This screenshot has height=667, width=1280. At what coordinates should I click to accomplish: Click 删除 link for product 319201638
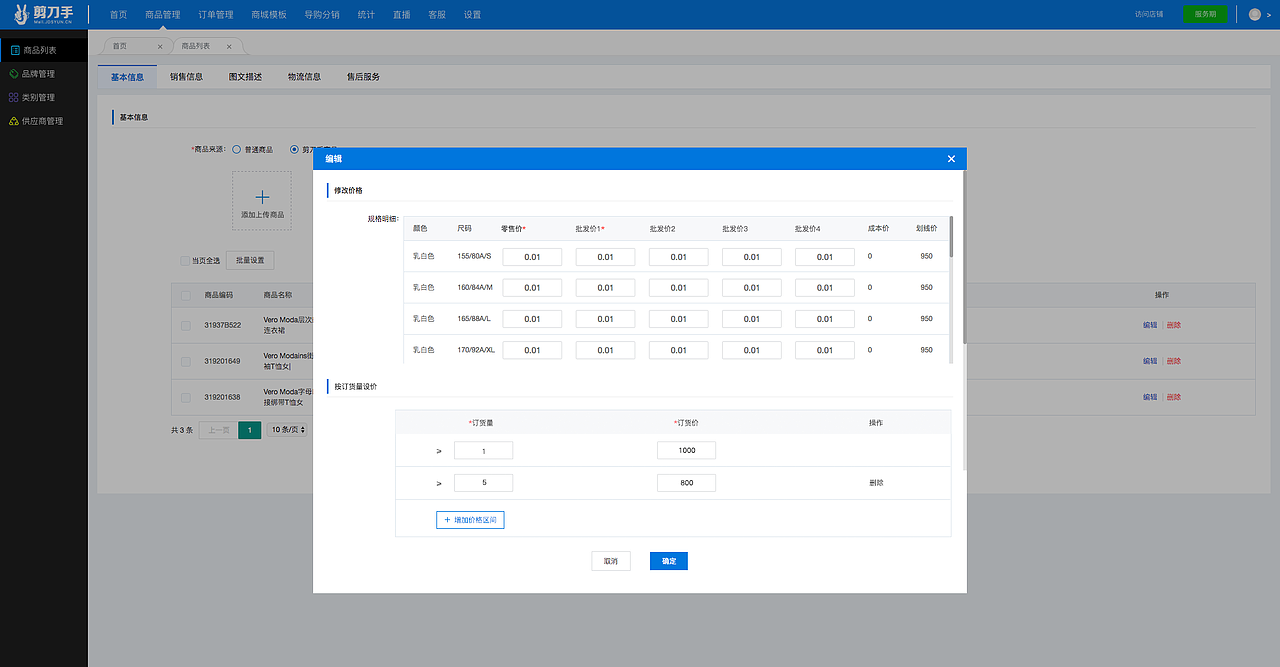(x=1174, y=397)
